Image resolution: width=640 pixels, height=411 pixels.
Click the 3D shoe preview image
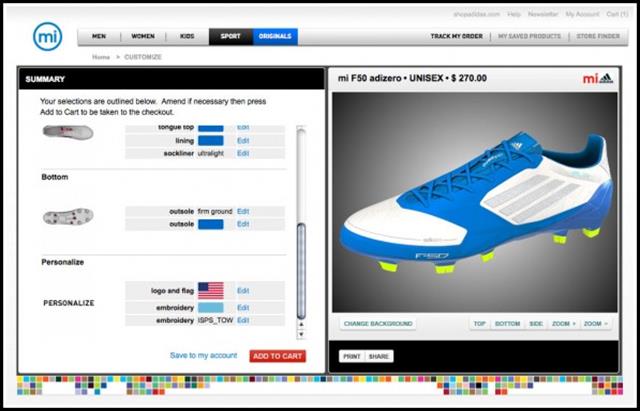coord(475,202)
